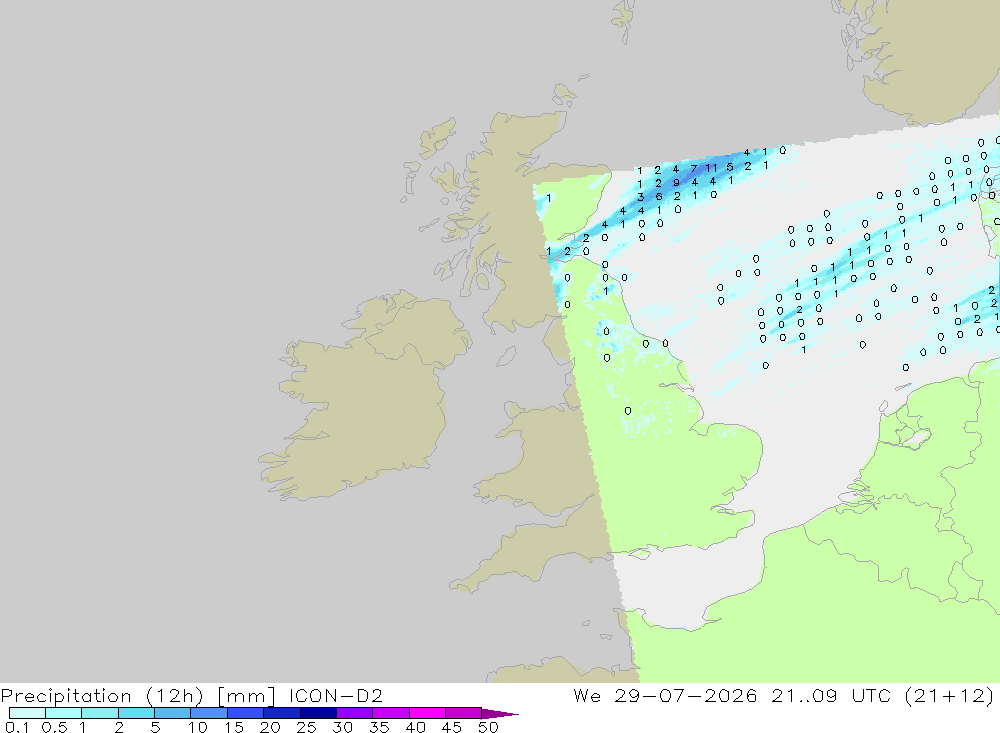Click the '7' precipitation value on the map
Viewport: 1000px width, 733px height.
[694, 169]
